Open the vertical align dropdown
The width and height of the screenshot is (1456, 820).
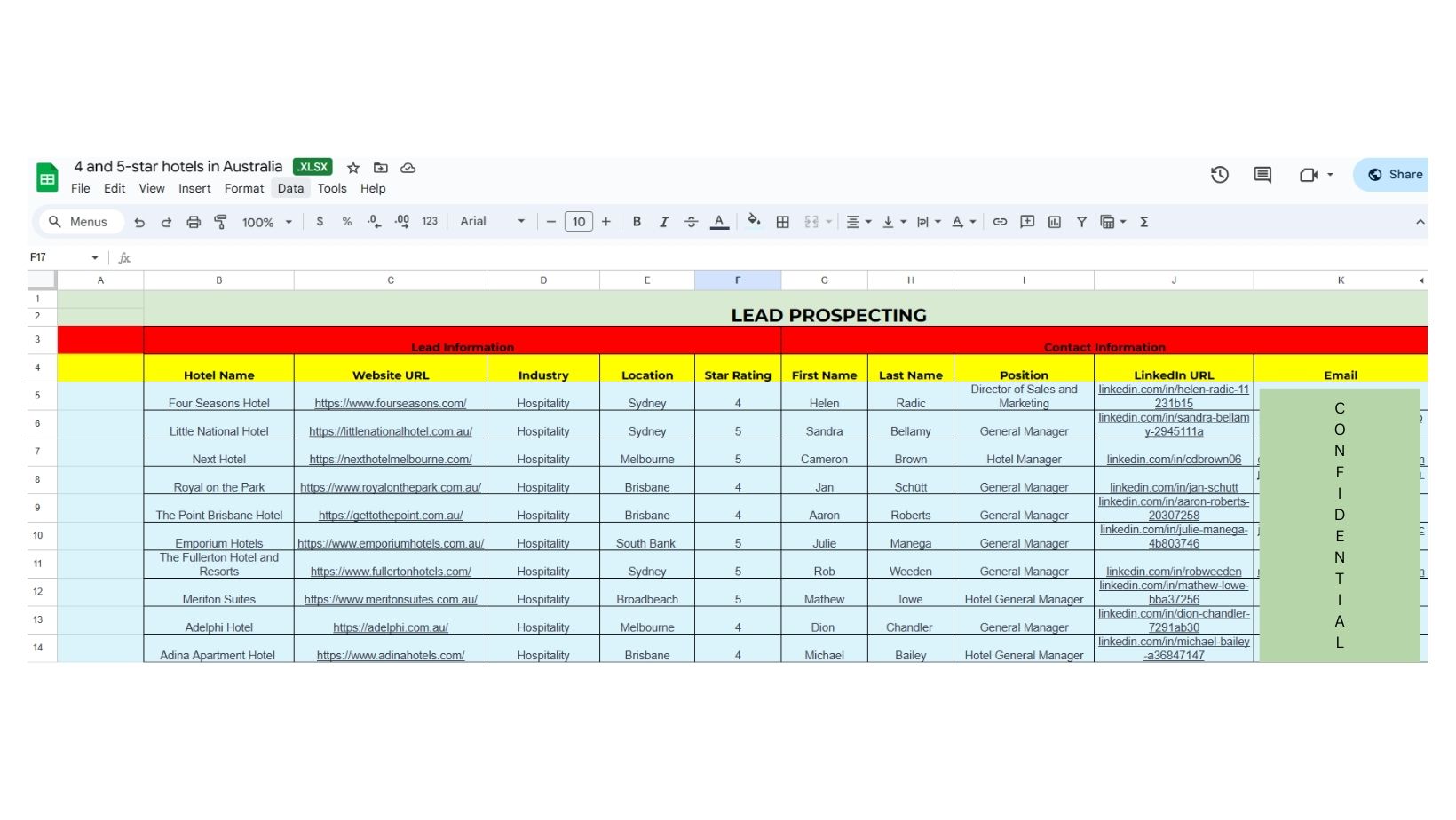(894, 222)
